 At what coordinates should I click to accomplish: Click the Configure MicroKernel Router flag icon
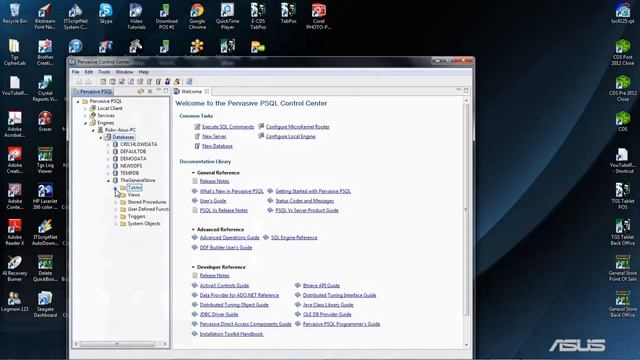click(x=261, y=127)
